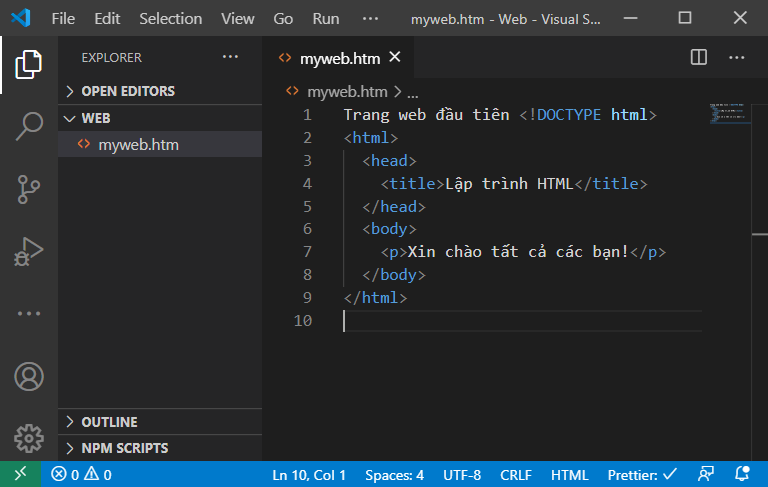Click the editor vertical scrollbar

coord(759,282)
